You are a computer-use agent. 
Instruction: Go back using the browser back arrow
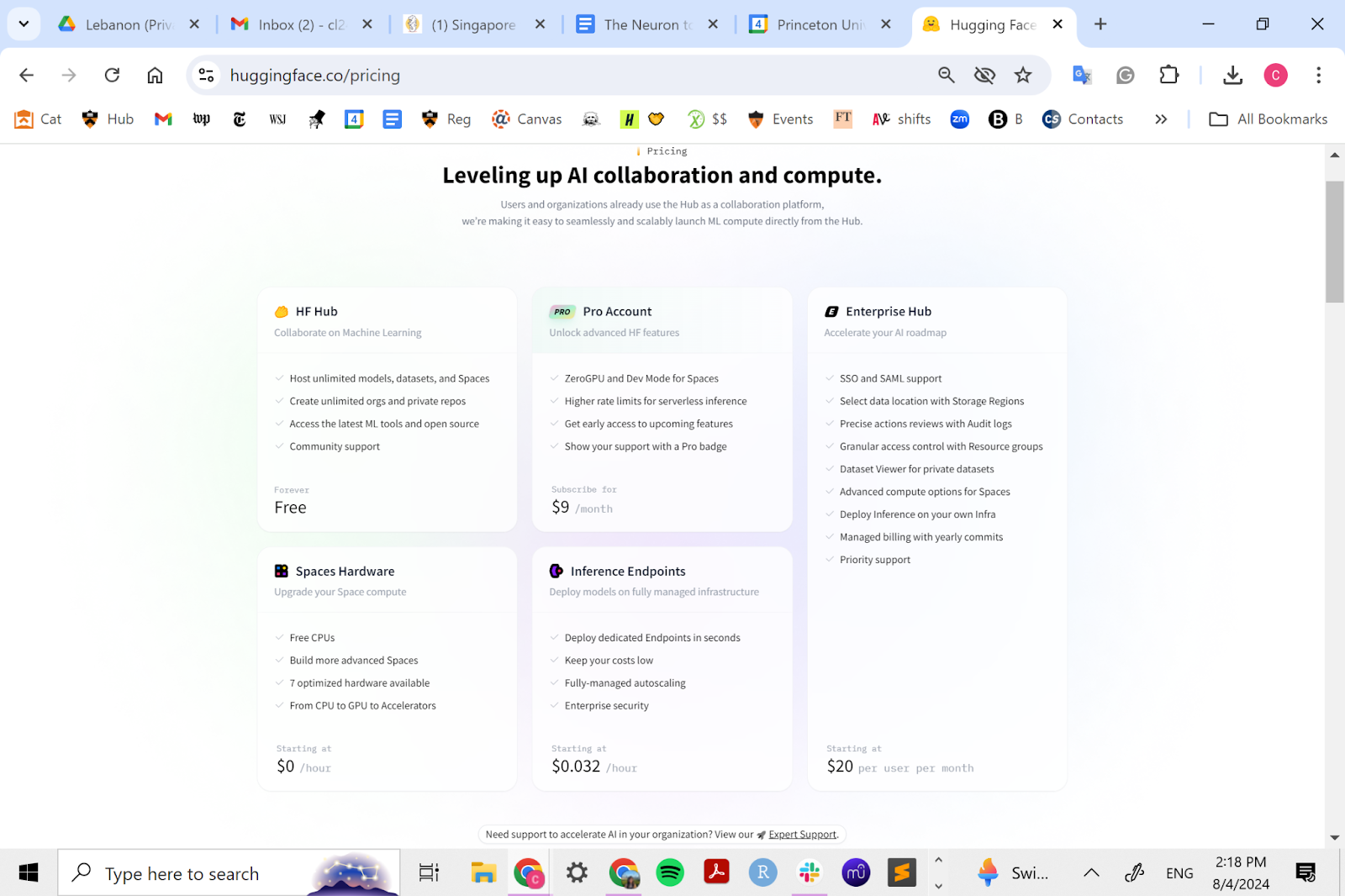[x=27, y=76]
